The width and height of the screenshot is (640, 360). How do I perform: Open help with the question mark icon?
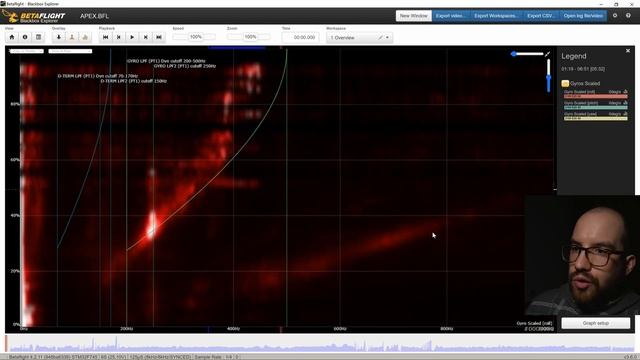pos(628,16)
